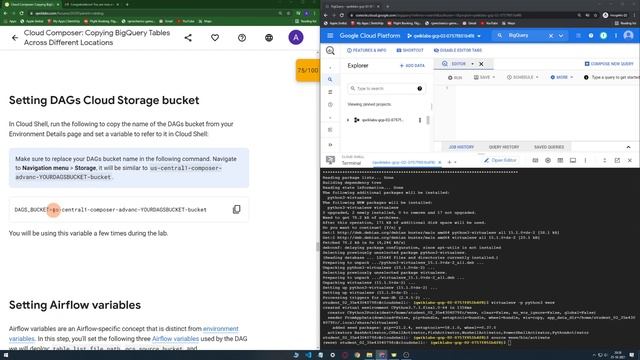Run the query with RUN button
The image size is (640, 360).
click(x=455, y=78)
